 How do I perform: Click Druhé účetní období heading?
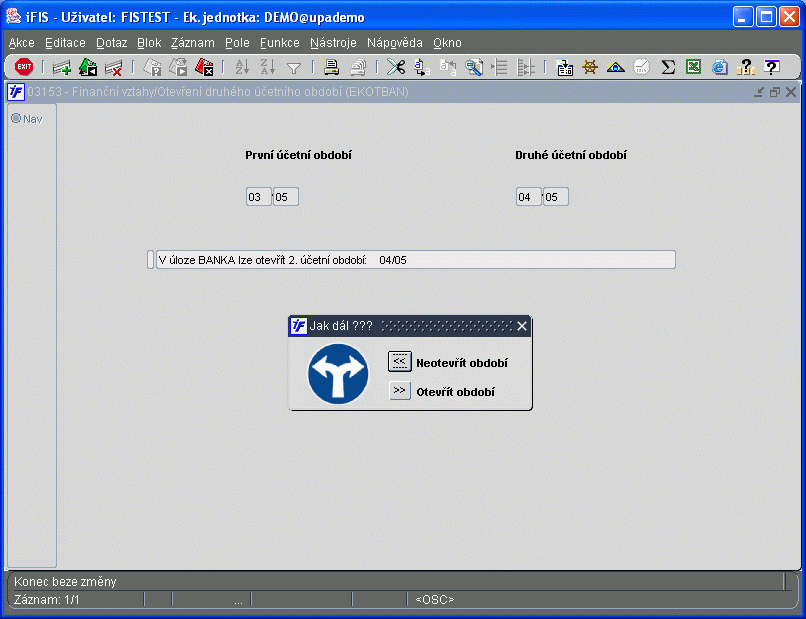(x=571, y=155)
